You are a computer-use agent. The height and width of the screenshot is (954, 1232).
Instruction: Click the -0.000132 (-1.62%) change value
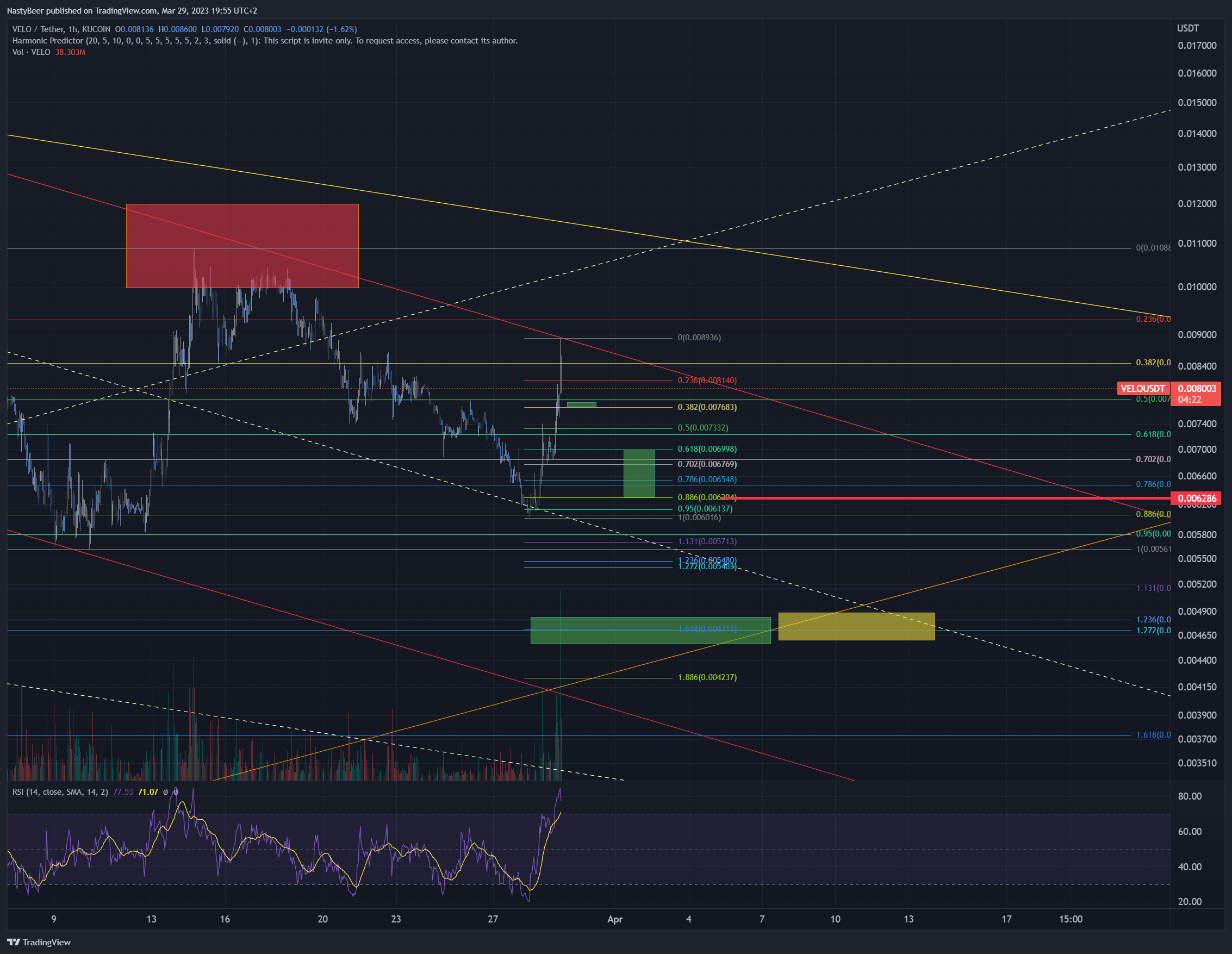pos(321,29)
